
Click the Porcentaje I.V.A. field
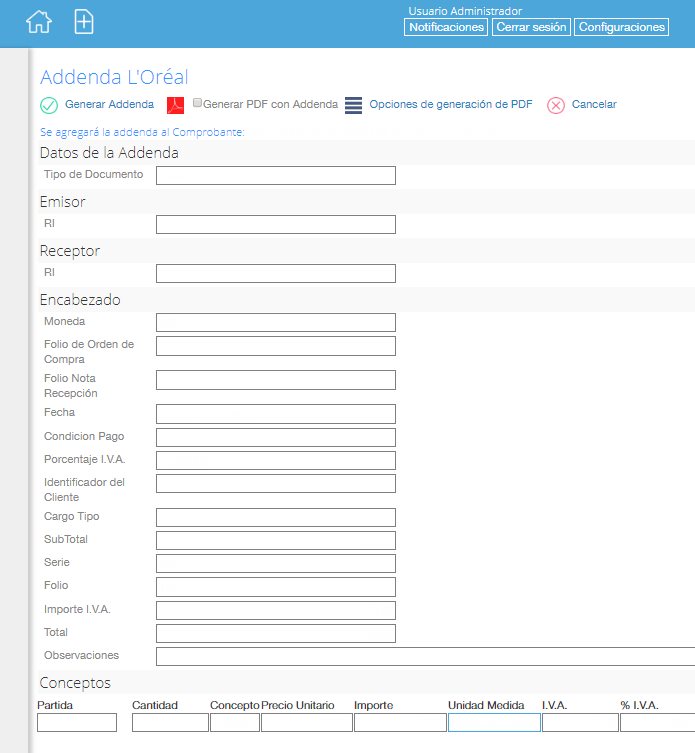(276, 461)
